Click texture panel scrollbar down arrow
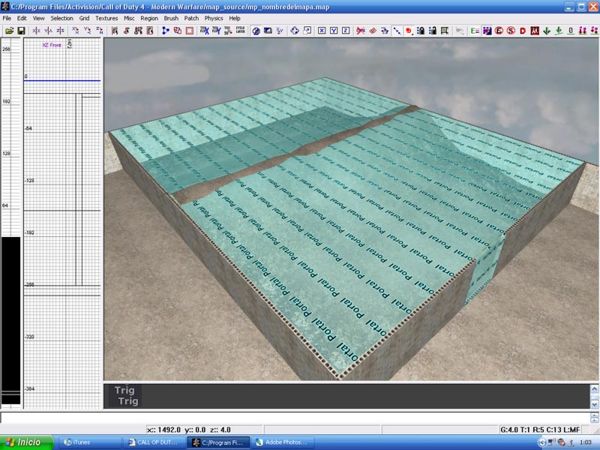The width and height of the screenshot is (600, 450). (594, 404)
